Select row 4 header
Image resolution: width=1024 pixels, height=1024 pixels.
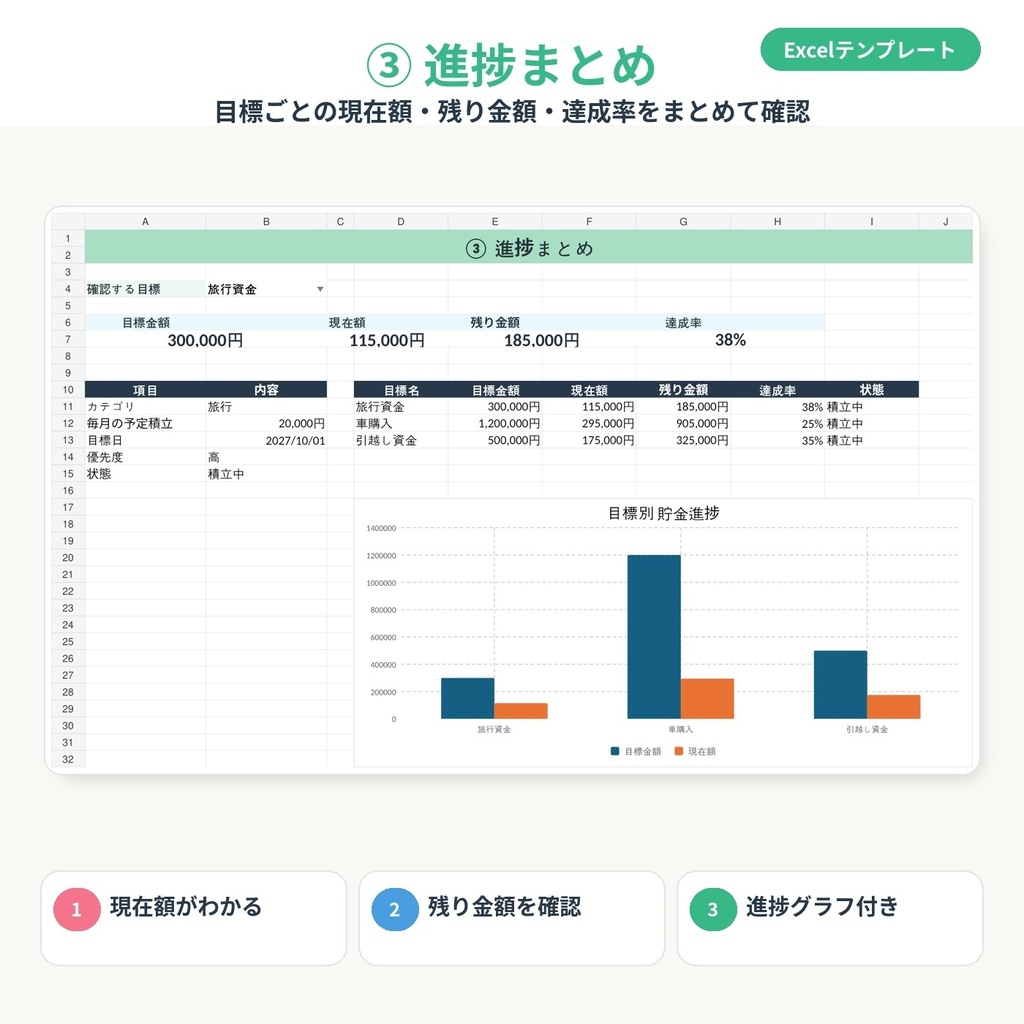click(68, 289)
